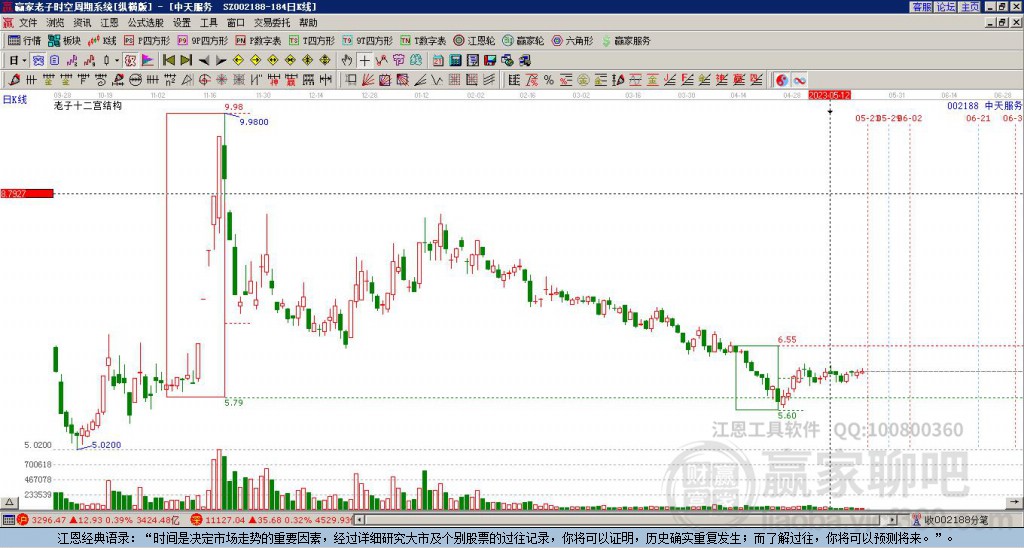Click the floppy disk save icon
Image resolution: width=1024 pixels, height=548 pixels.
[490, 61]
